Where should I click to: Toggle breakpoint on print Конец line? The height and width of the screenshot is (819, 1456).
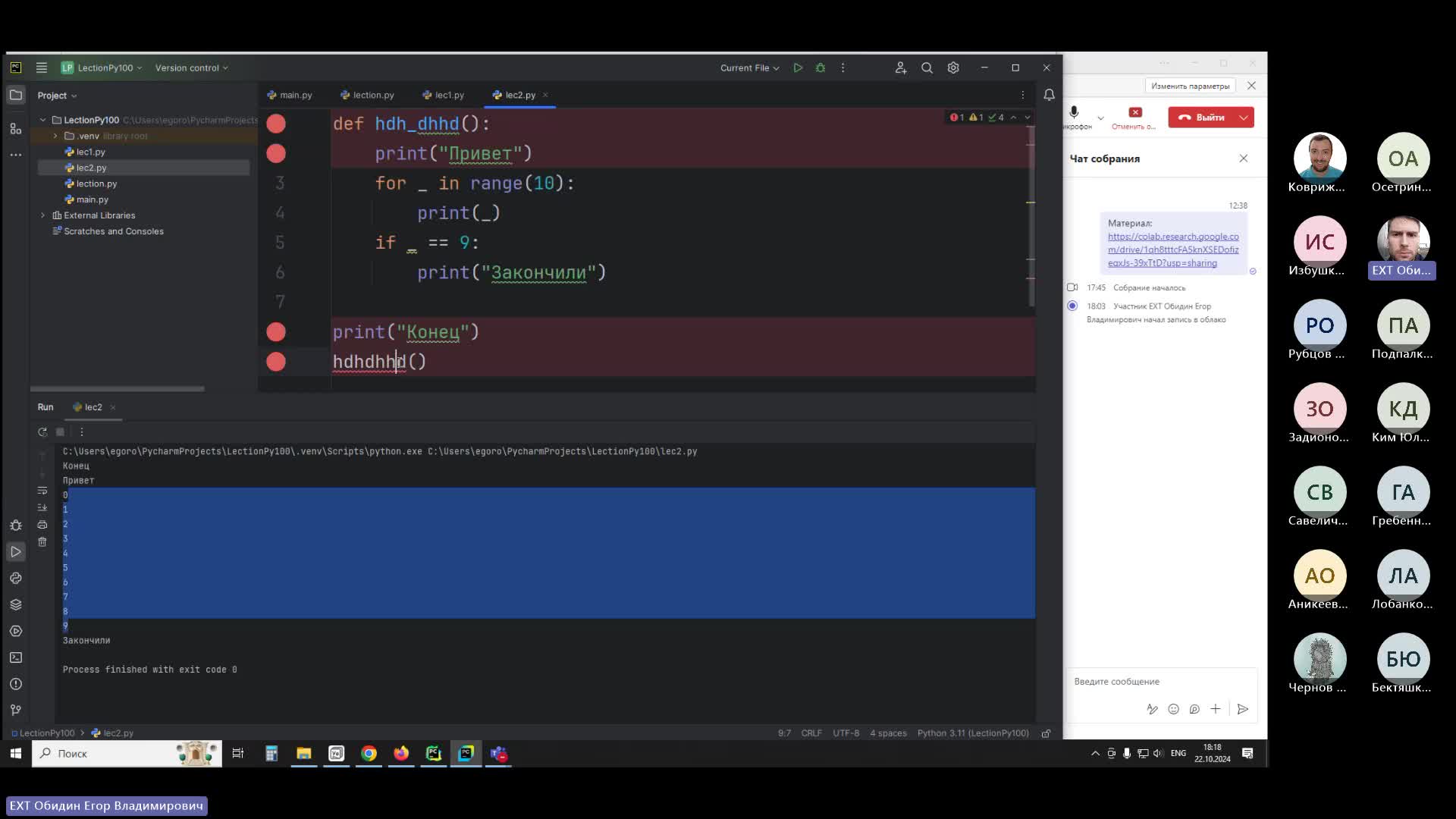(x=276, y=332)
